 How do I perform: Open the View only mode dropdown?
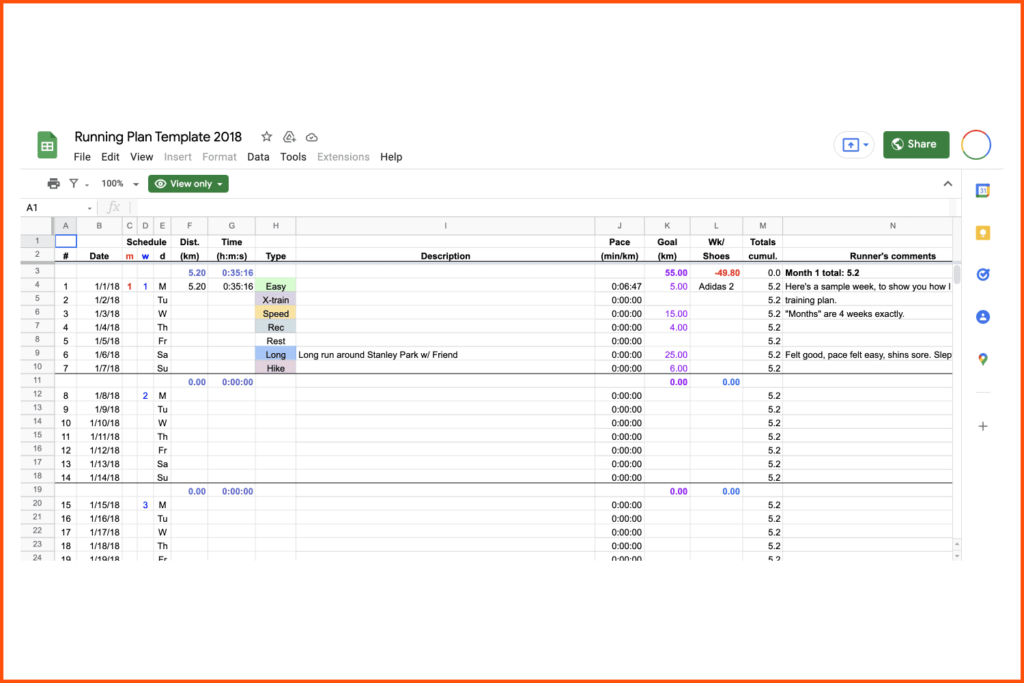click(188, 183)
